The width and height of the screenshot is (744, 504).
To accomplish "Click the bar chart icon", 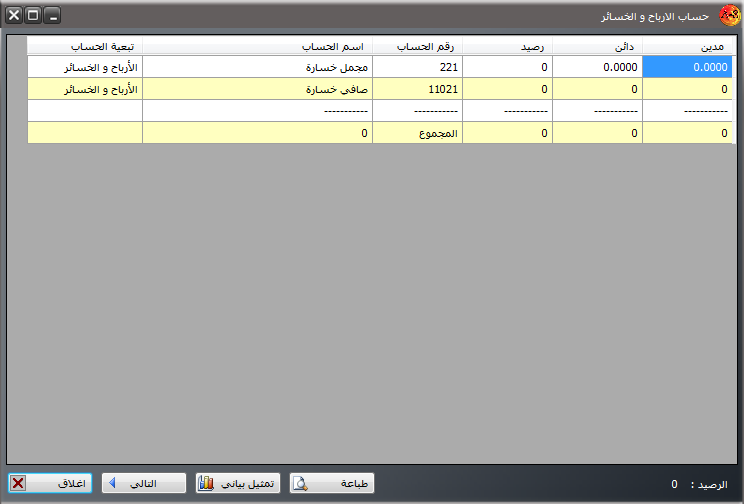I will click(x=206, y=484).
